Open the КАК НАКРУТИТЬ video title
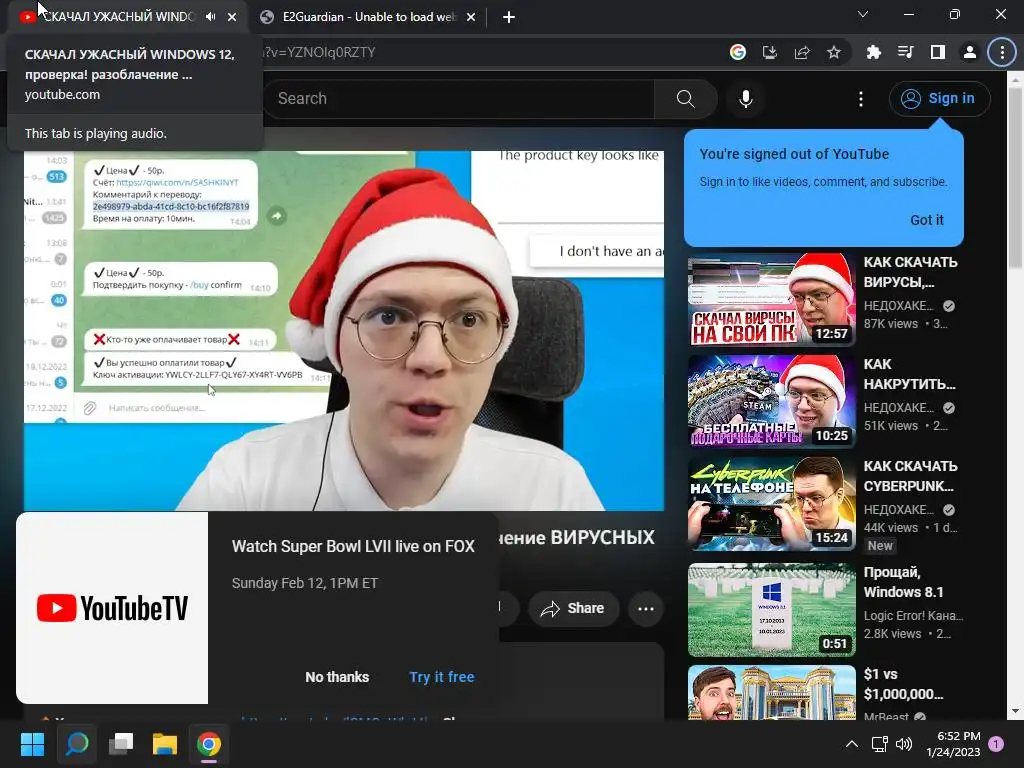Screen dimensions: 1024x768 coord(909,374)
